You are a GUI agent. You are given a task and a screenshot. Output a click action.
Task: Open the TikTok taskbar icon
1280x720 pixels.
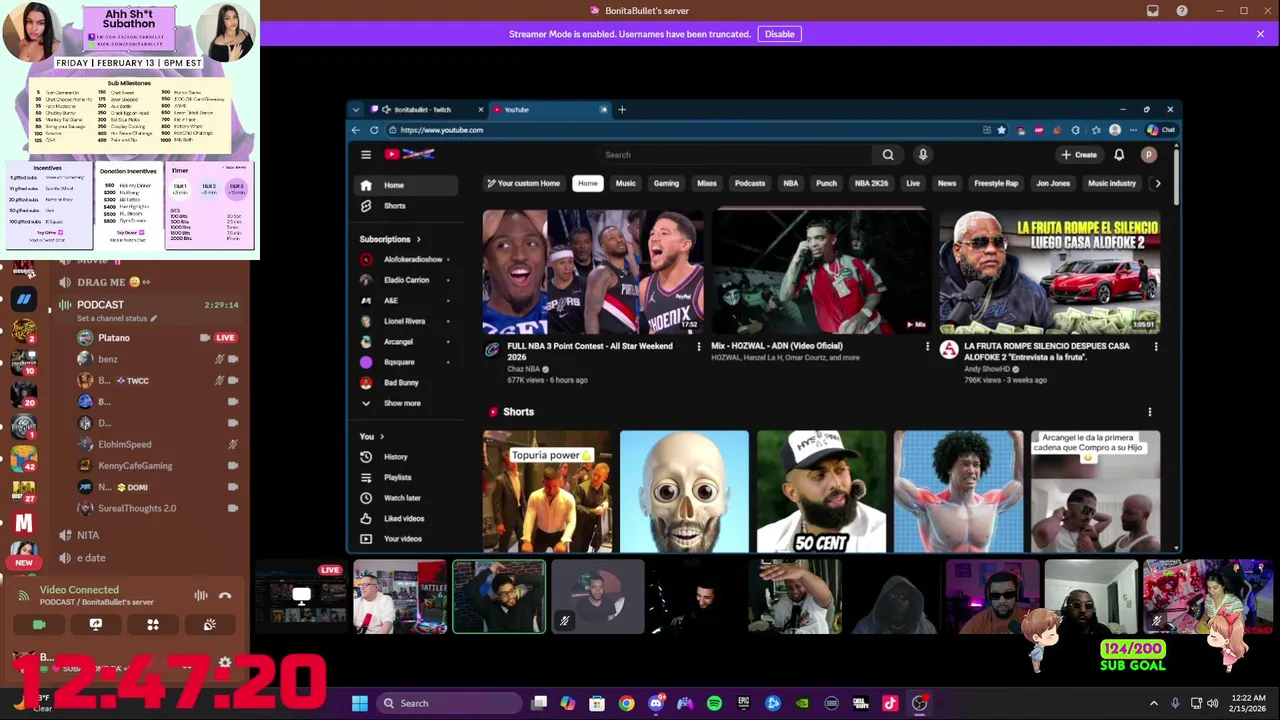(x=890, y=703)
